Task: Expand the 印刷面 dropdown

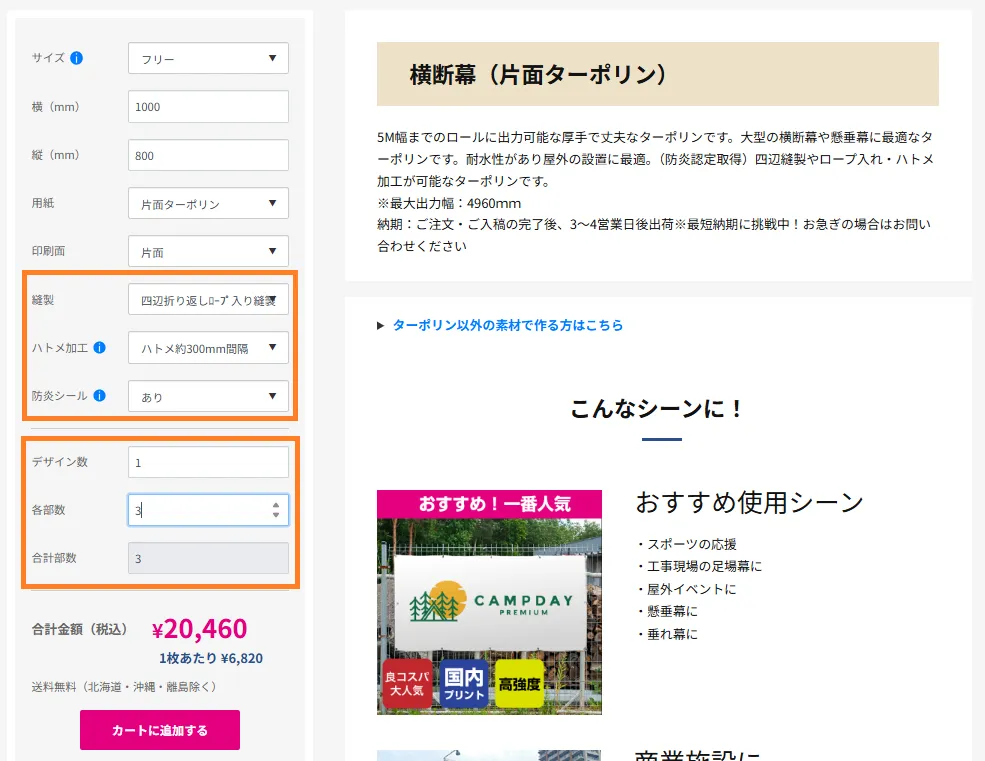Action: pyautogui.click(x=208, y=251)
